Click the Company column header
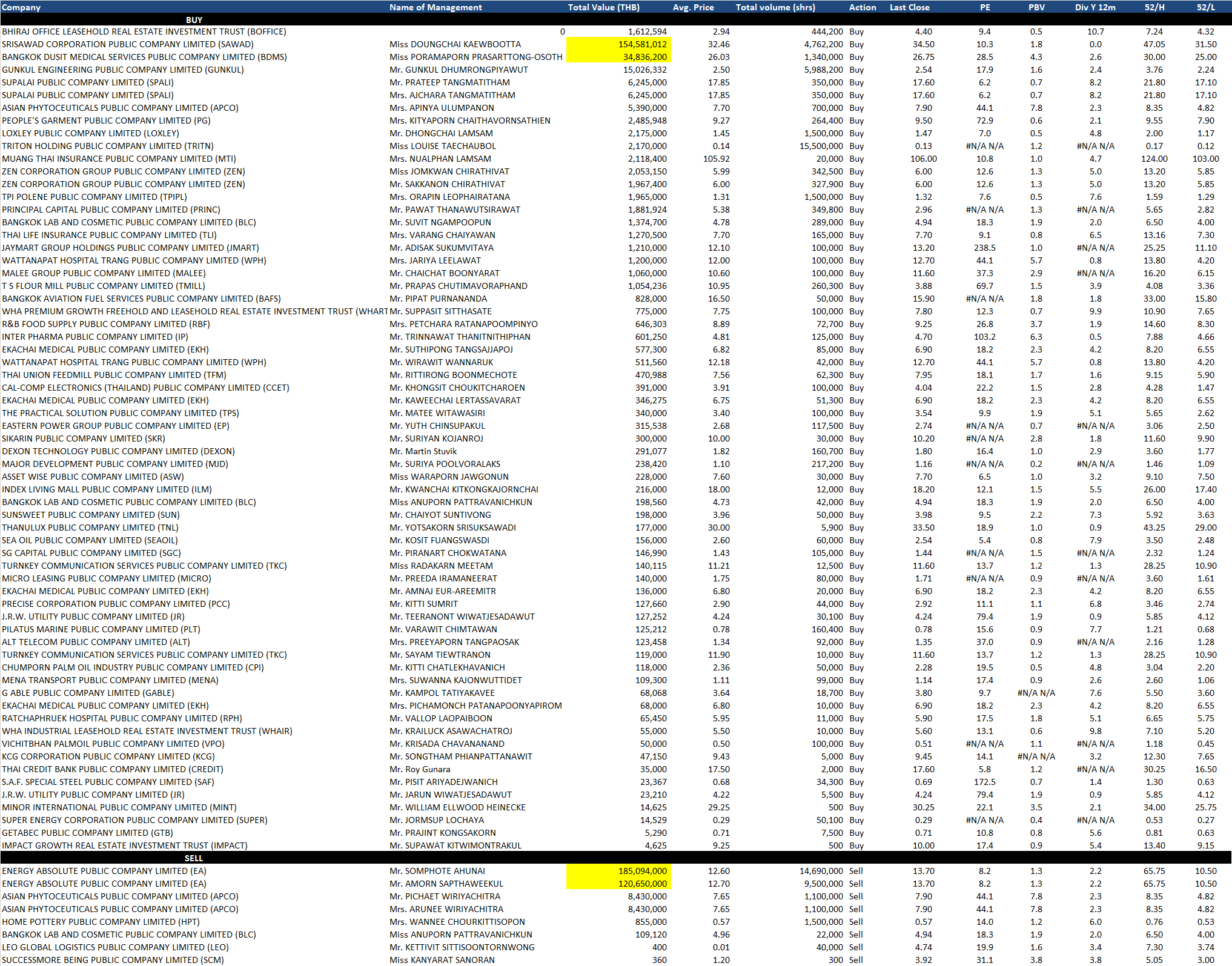The image size is (1232, 966). tap(21, 7)
